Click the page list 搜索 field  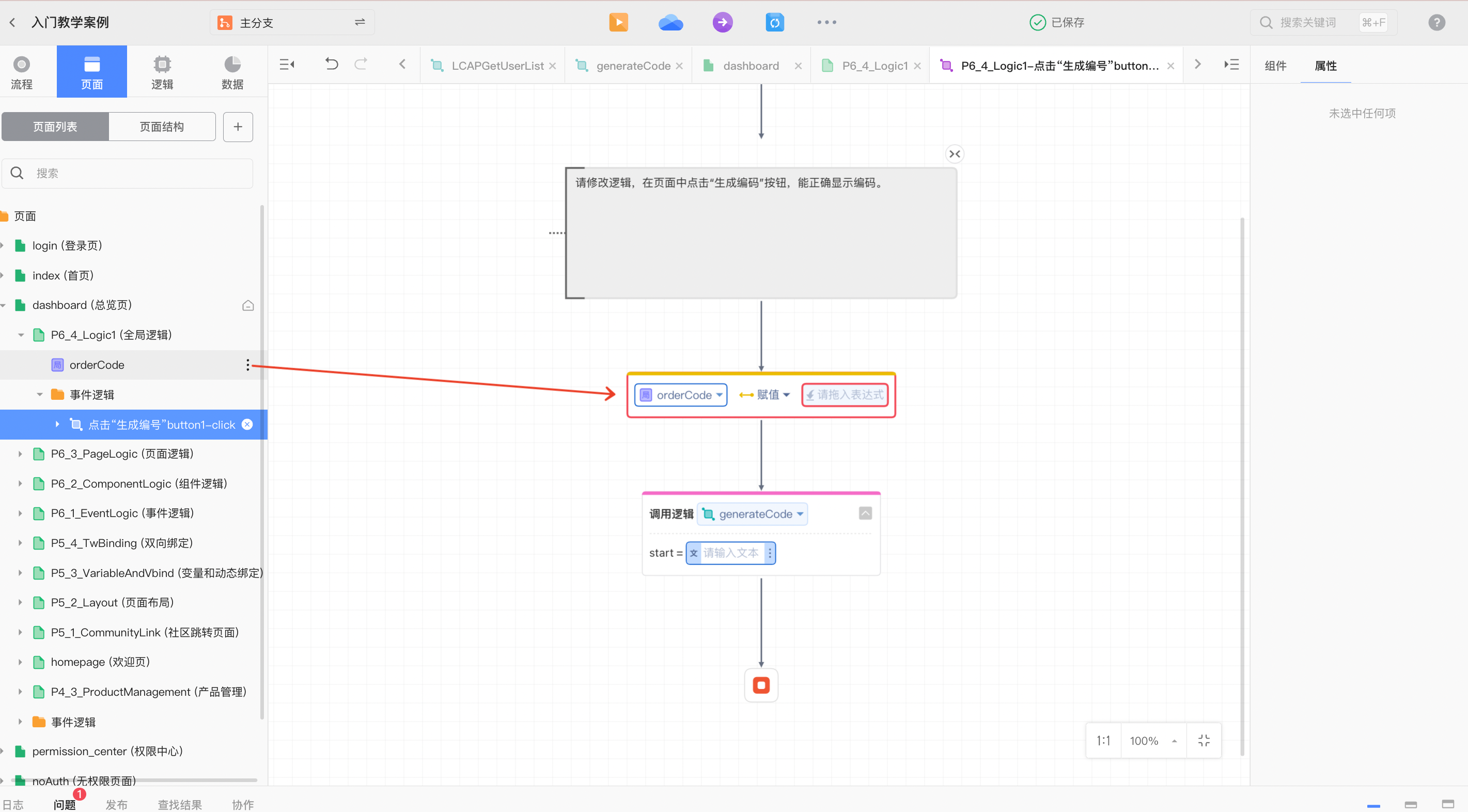(128, 173)
